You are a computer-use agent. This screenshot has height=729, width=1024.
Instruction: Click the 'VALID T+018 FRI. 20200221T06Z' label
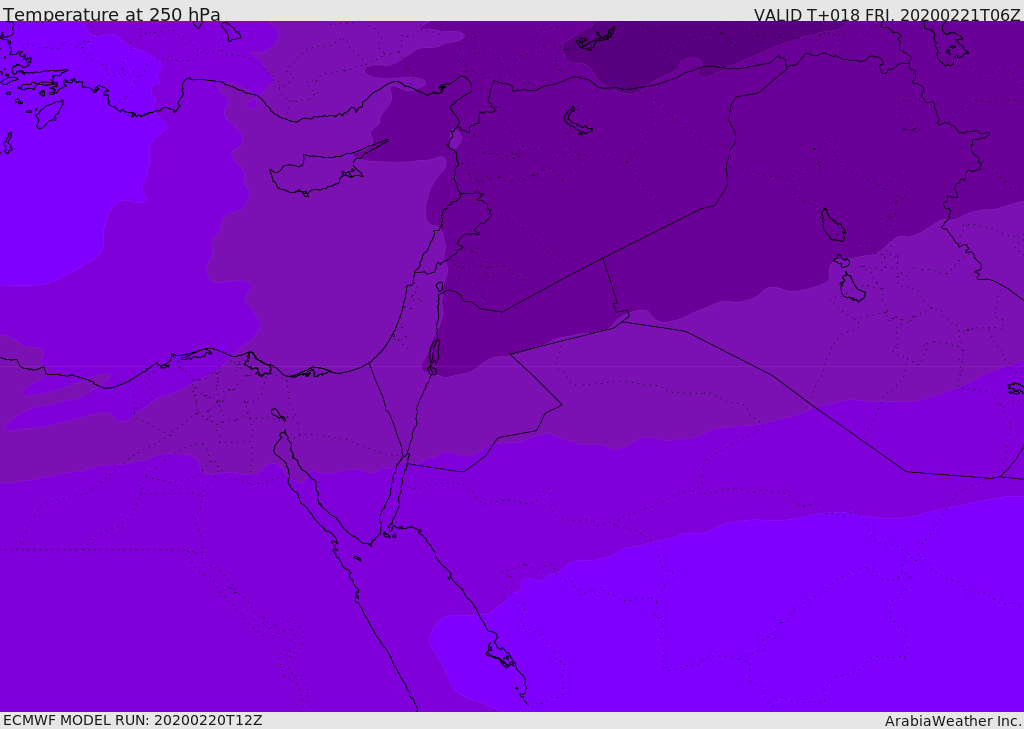887,14
